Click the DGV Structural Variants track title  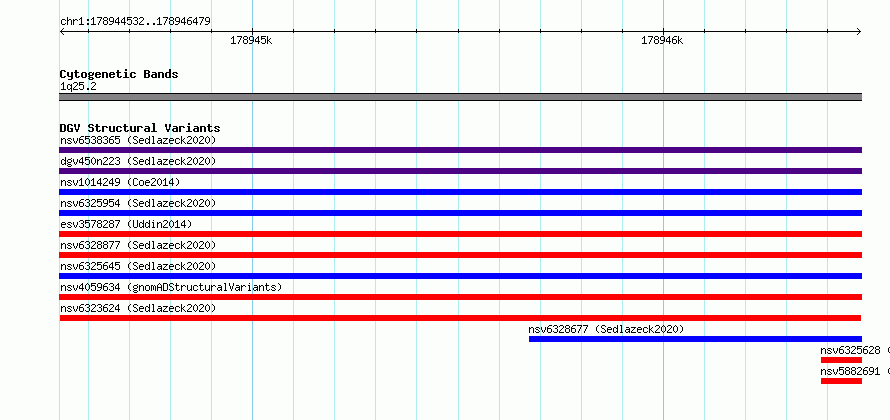pos(140,128)
